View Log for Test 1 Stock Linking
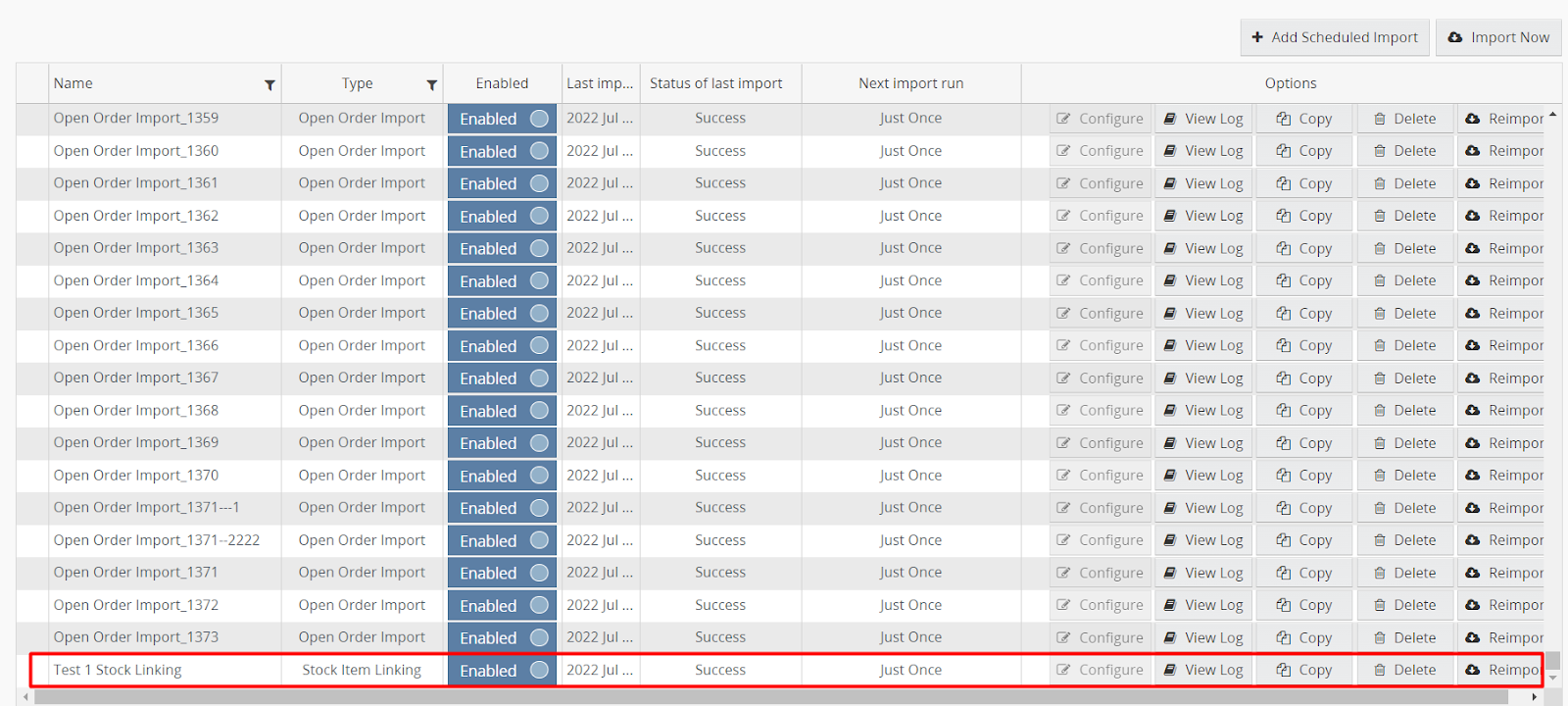1568x706 pixels. coord(1203,671)
